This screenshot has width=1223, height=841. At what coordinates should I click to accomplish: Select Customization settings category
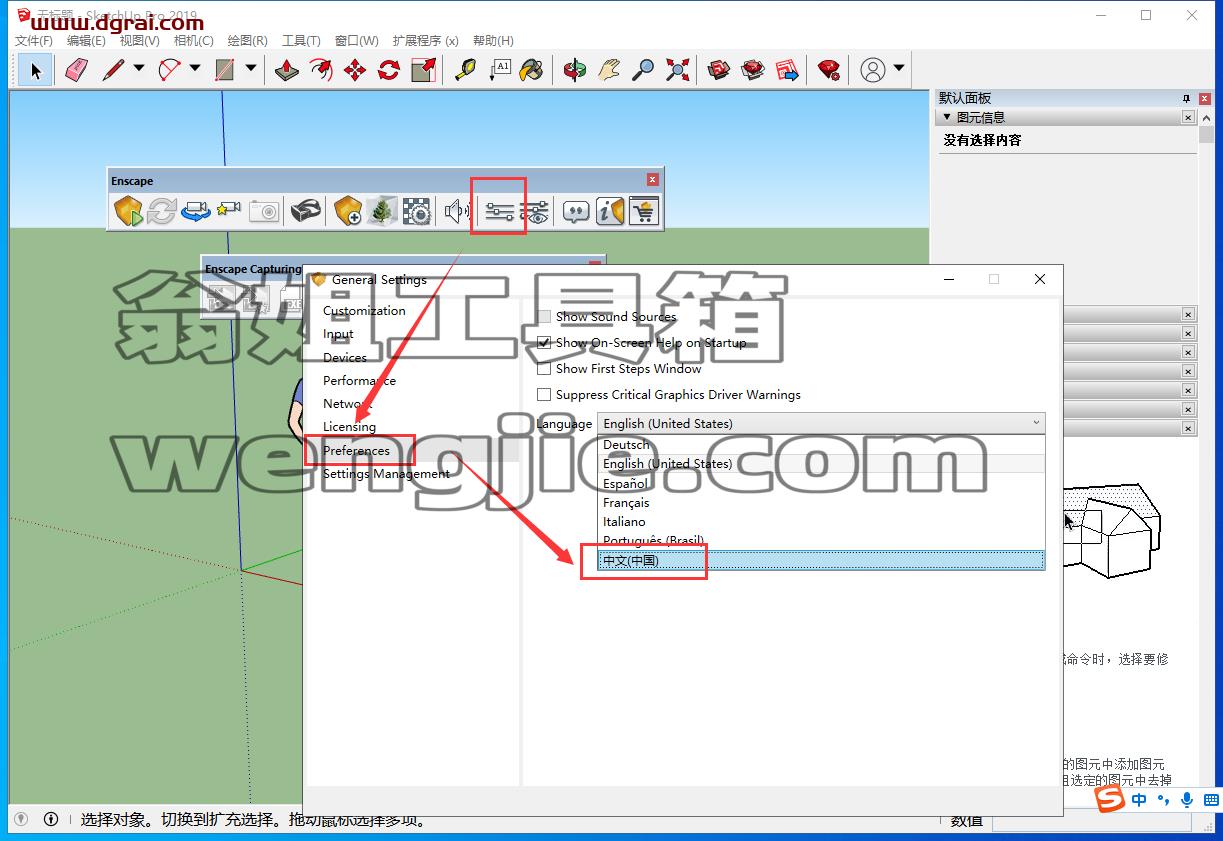pos(364,311)
